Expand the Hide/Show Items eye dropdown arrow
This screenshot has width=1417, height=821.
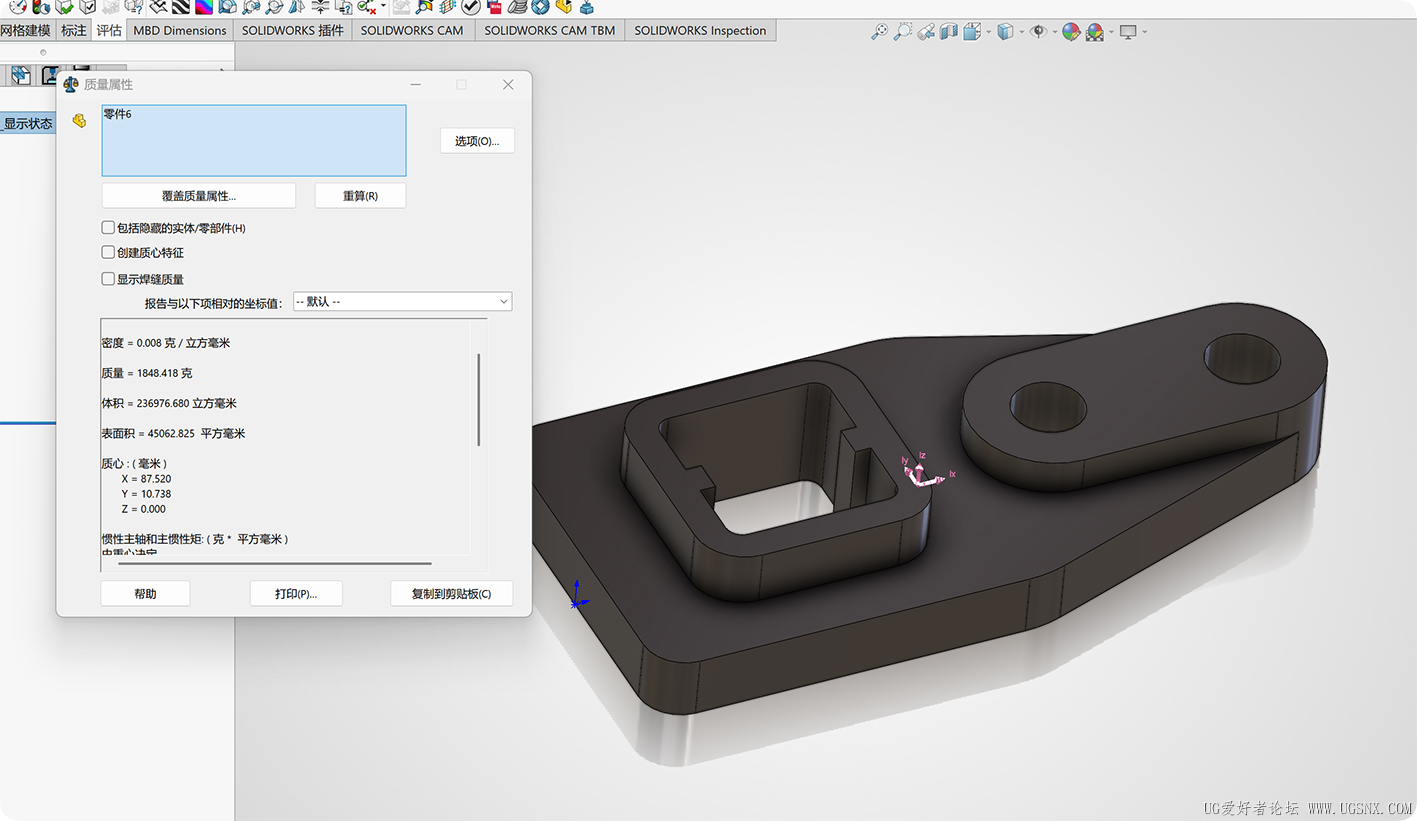[1054, 32]
